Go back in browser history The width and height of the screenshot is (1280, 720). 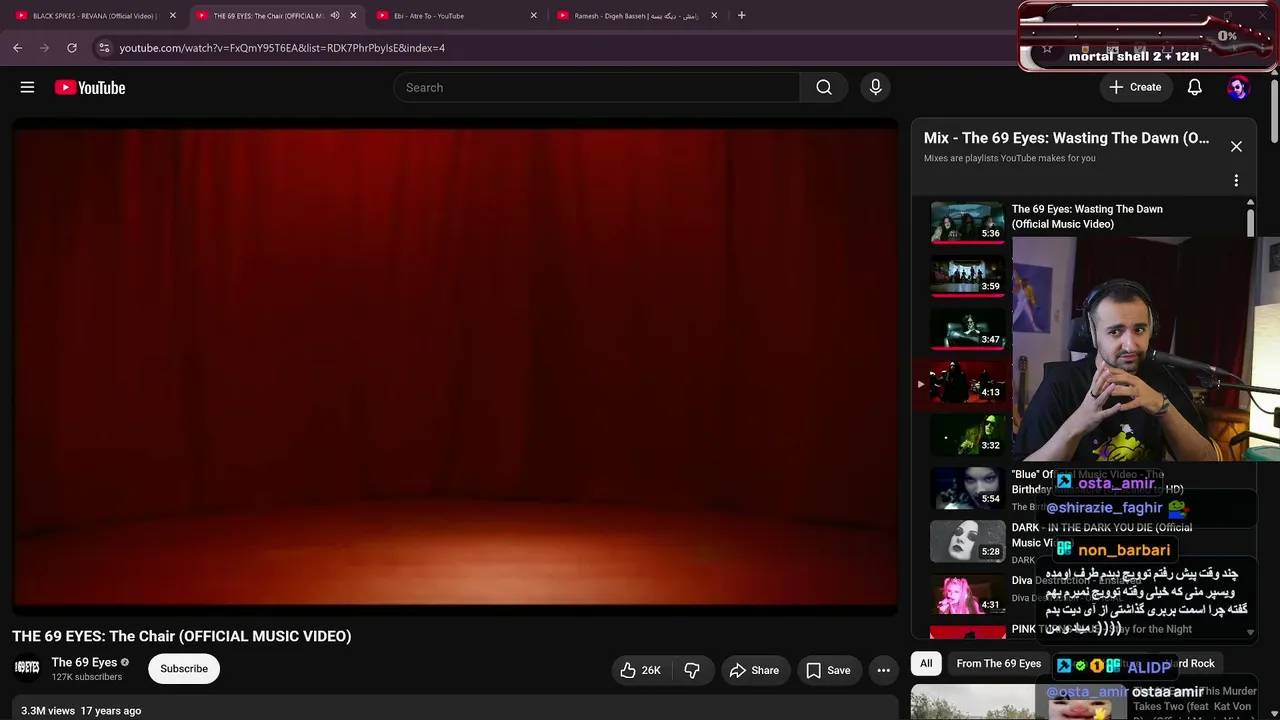click(18, 48)
